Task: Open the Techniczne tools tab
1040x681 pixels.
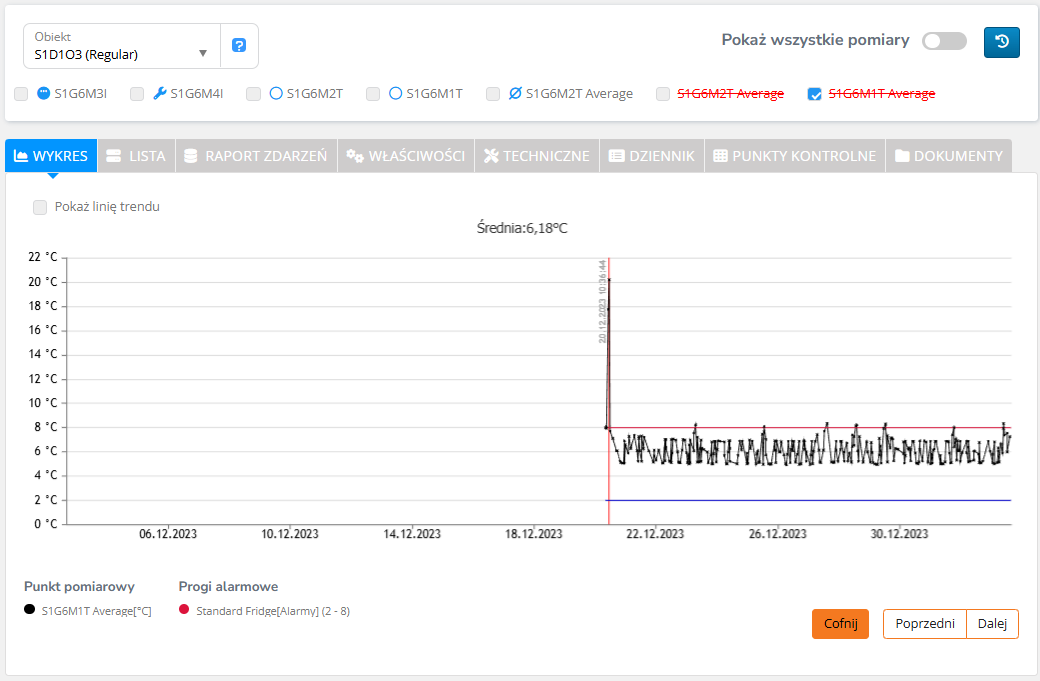Action: 536,156
